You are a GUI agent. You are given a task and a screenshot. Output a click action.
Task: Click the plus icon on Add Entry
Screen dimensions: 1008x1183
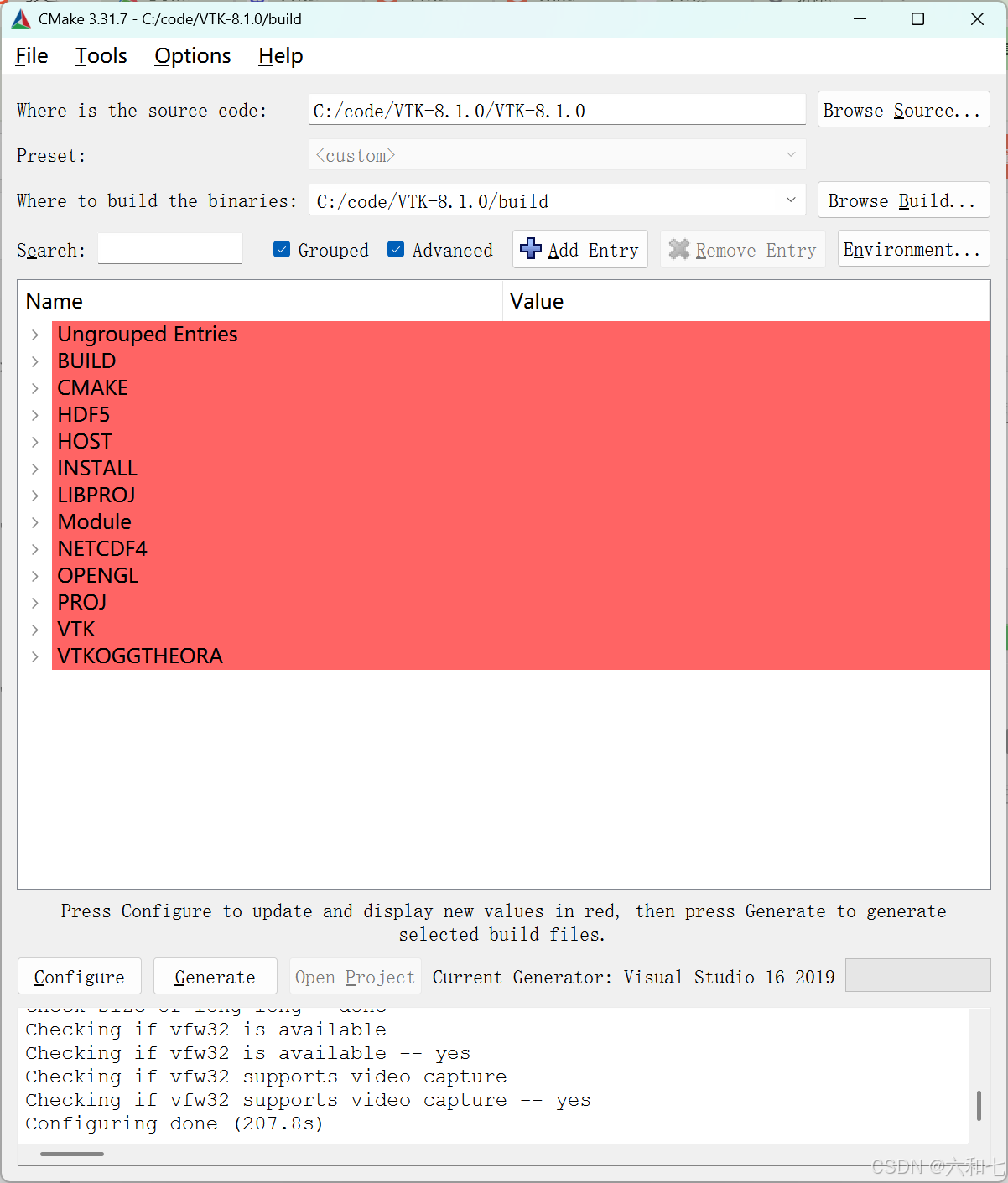[x=531, y=249]
